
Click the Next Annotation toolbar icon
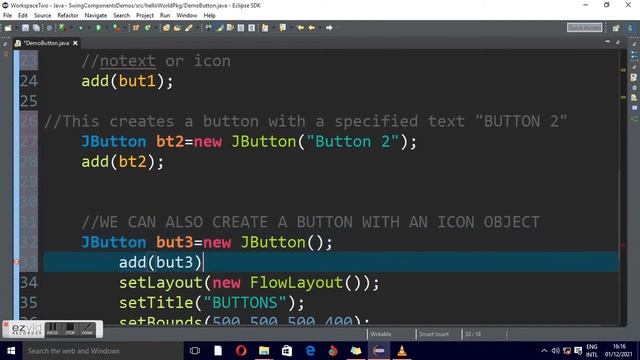click(x=265, y=28)
